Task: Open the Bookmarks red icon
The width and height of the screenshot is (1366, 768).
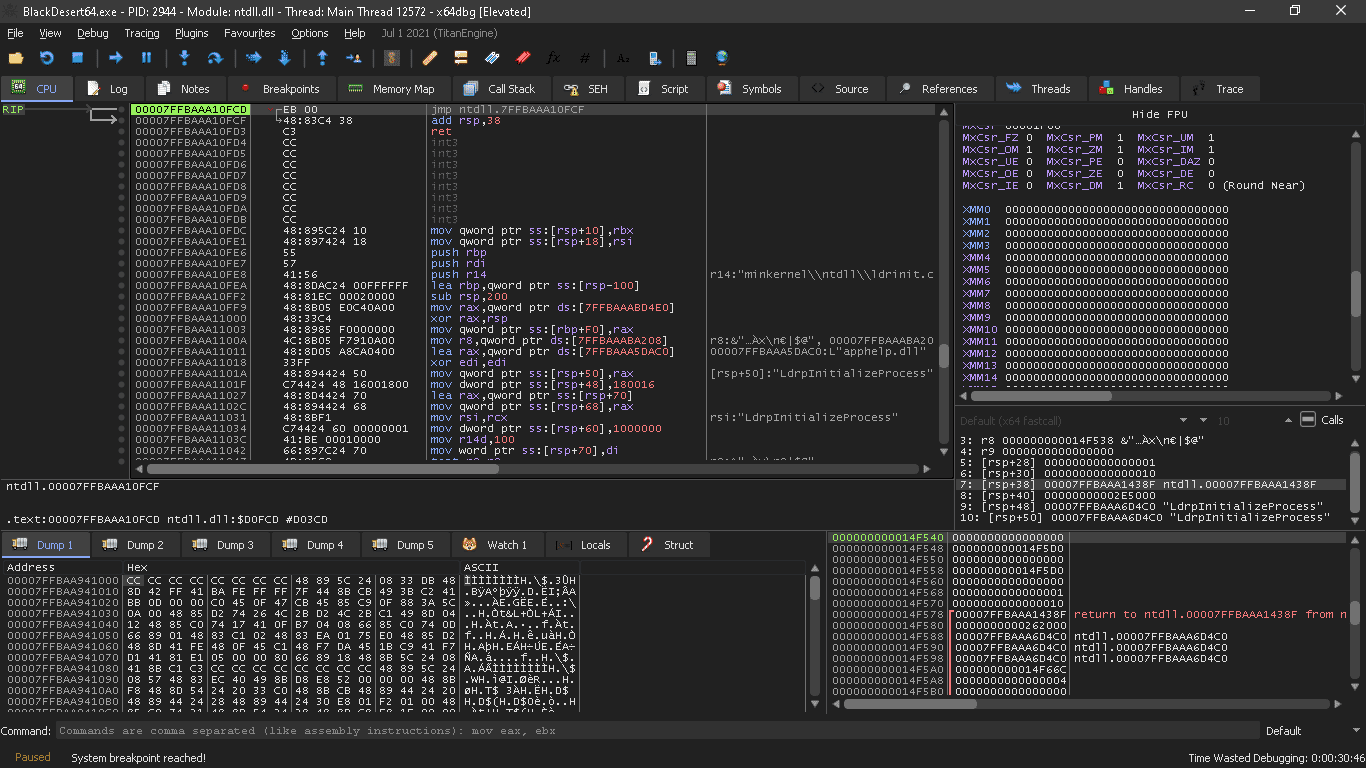Action: point(522,58)
